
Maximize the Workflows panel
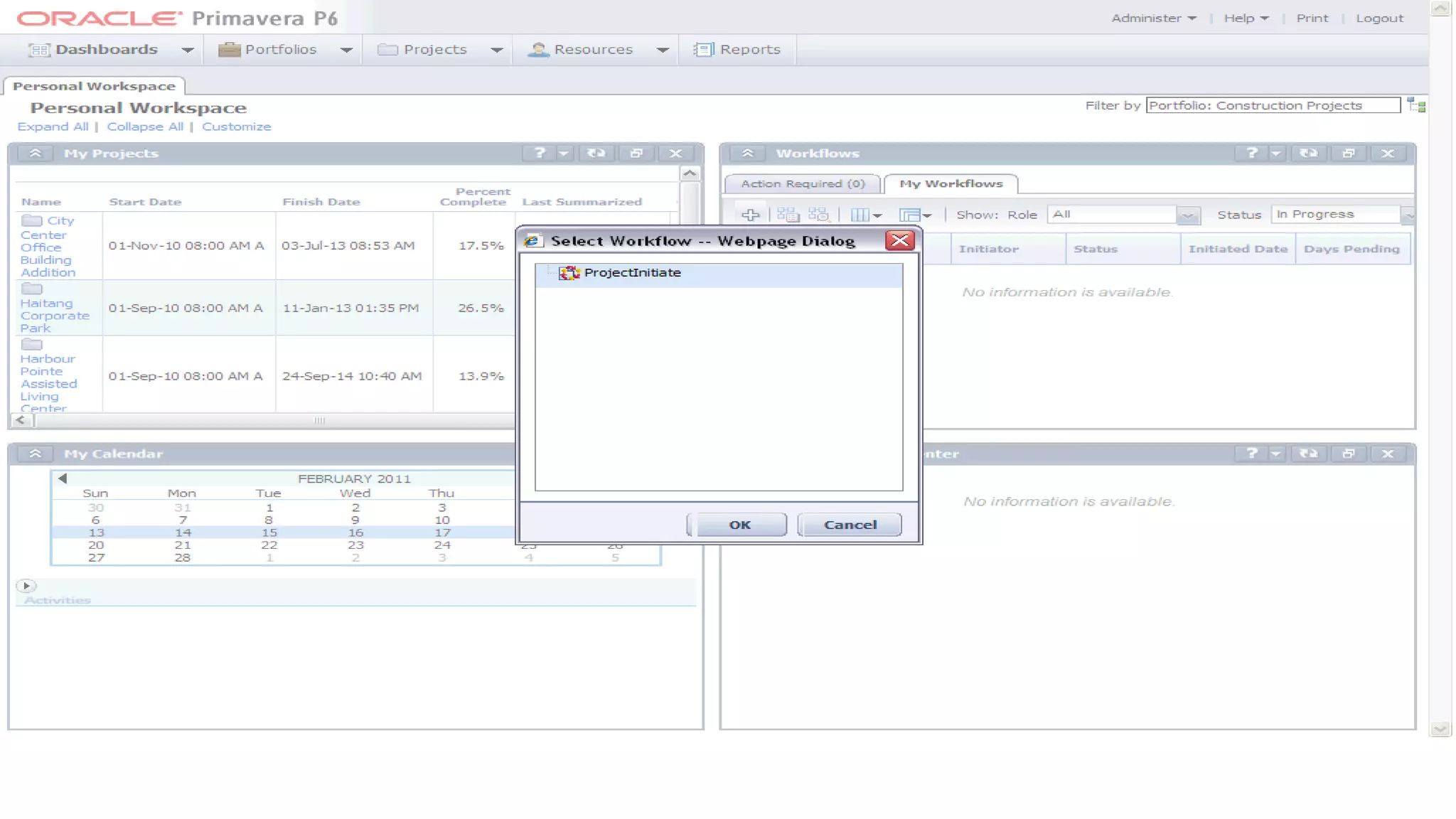pos(1348,154)
